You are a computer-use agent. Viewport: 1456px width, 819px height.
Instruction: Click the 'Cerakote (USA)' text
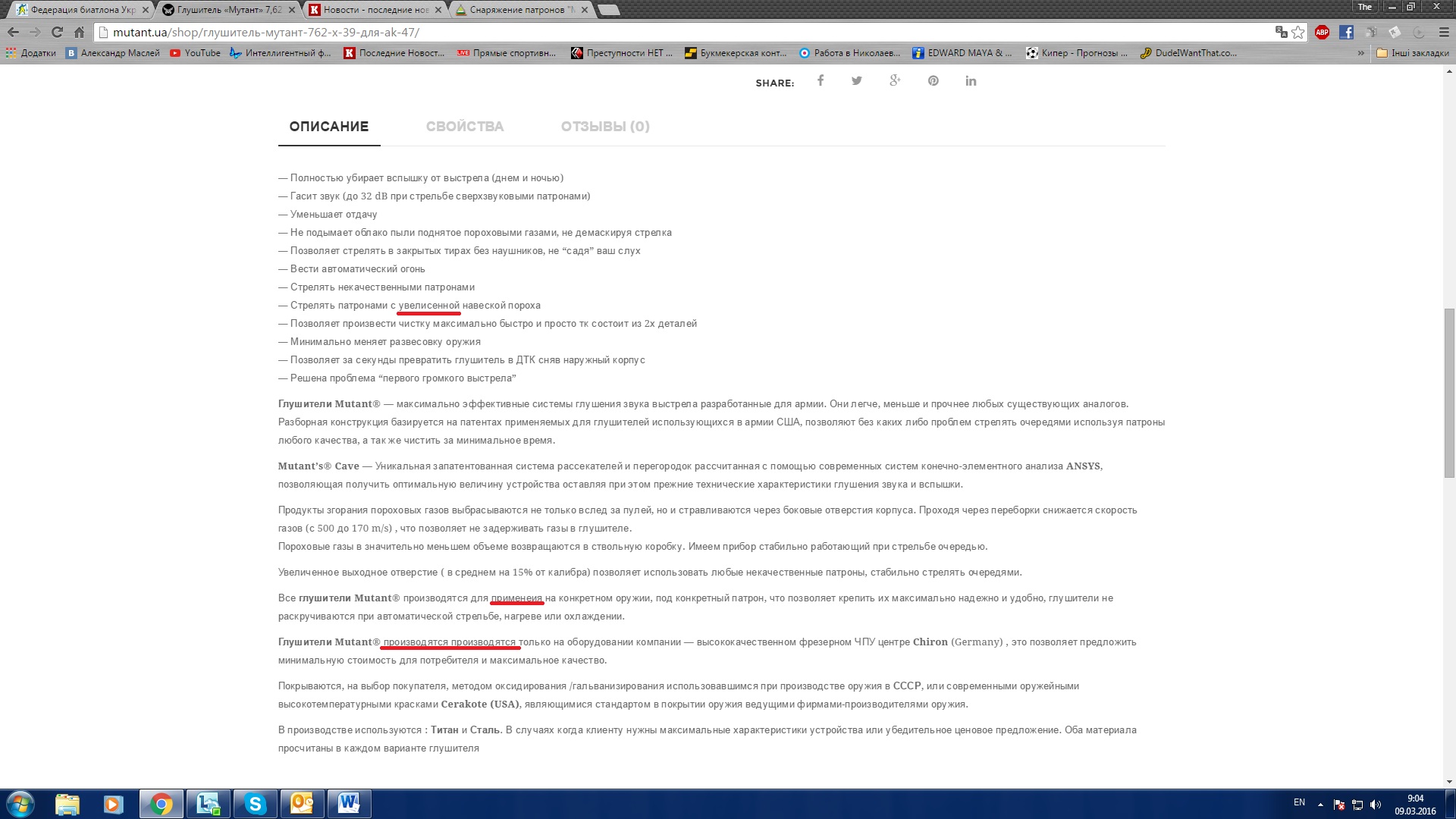pos(480,704)
